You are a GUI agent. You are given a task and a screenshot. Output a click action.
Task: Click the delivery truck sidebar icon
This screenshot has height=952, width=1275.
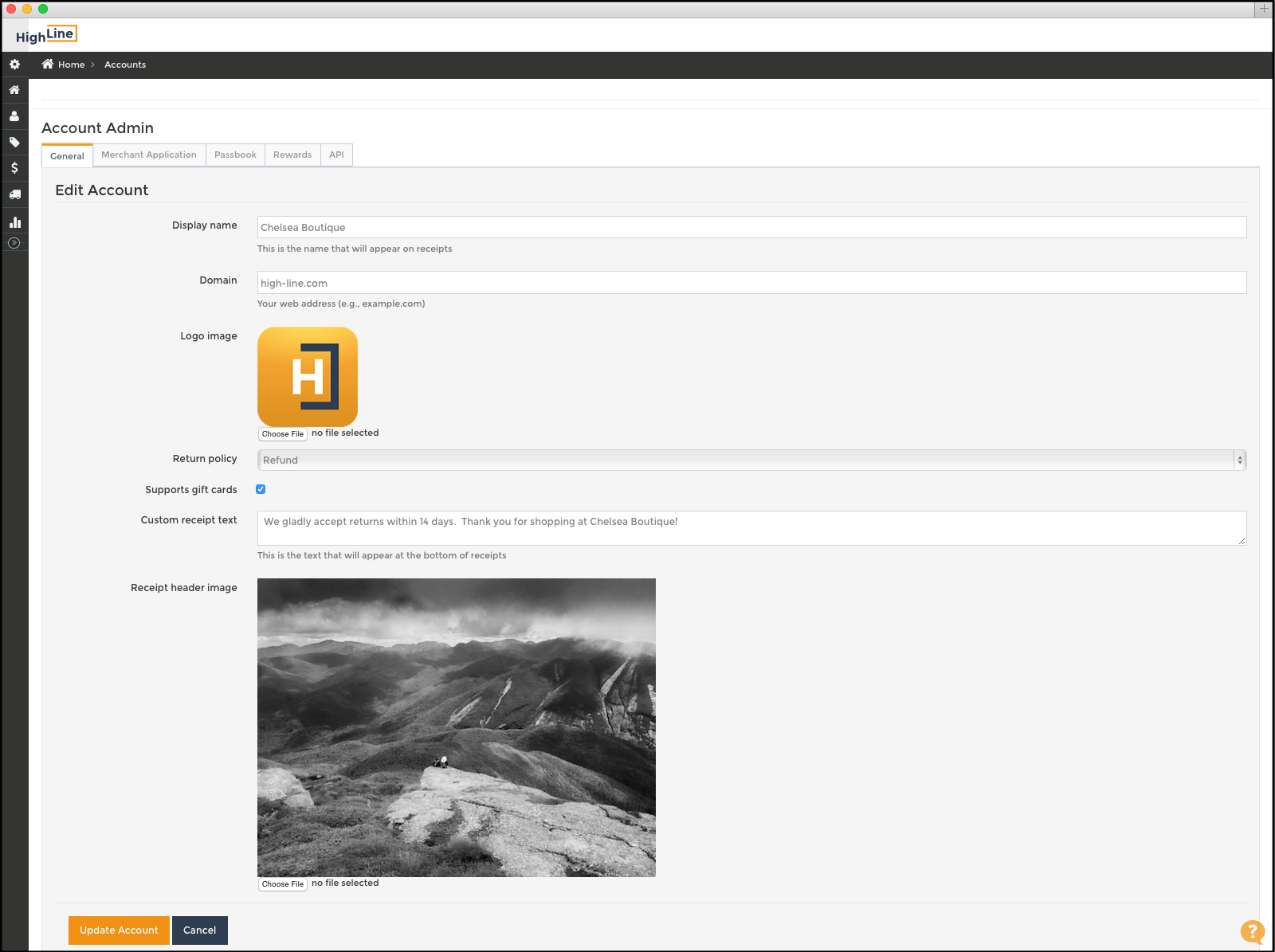14,194
